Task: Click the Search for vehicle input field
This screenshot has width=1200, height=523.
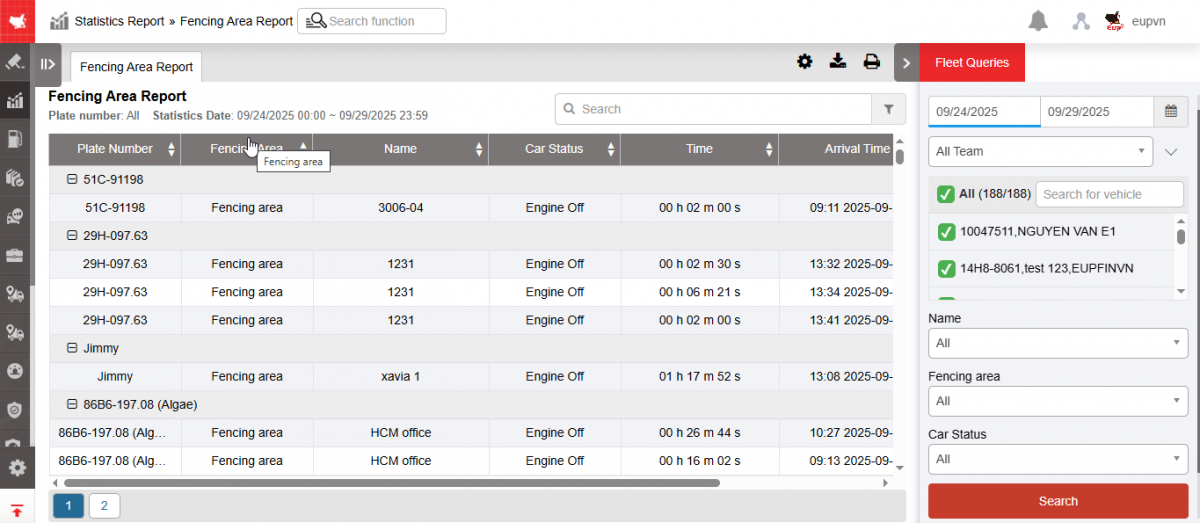Action: click(1109, 194)
